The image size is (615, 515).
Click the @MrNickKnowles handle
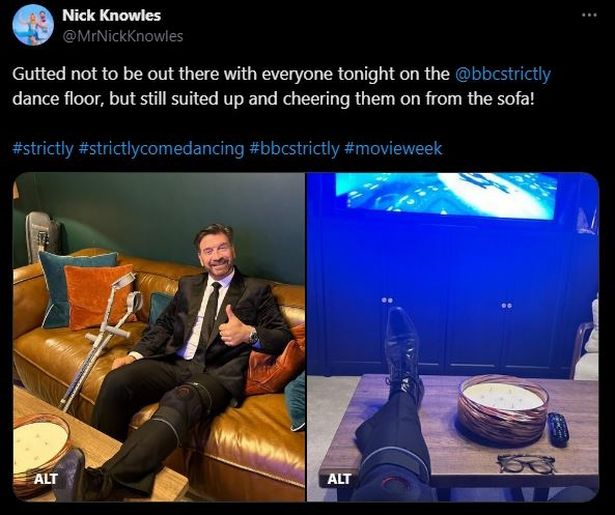(x=123, y=36)
